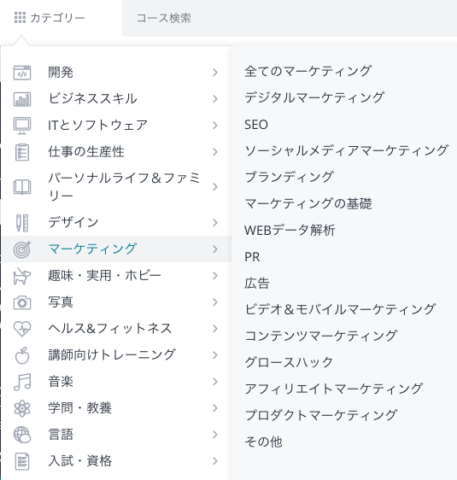The image size is (457, 480).
Task: Click the globe icon beside 言語
Action: click(x=22, y=435)
